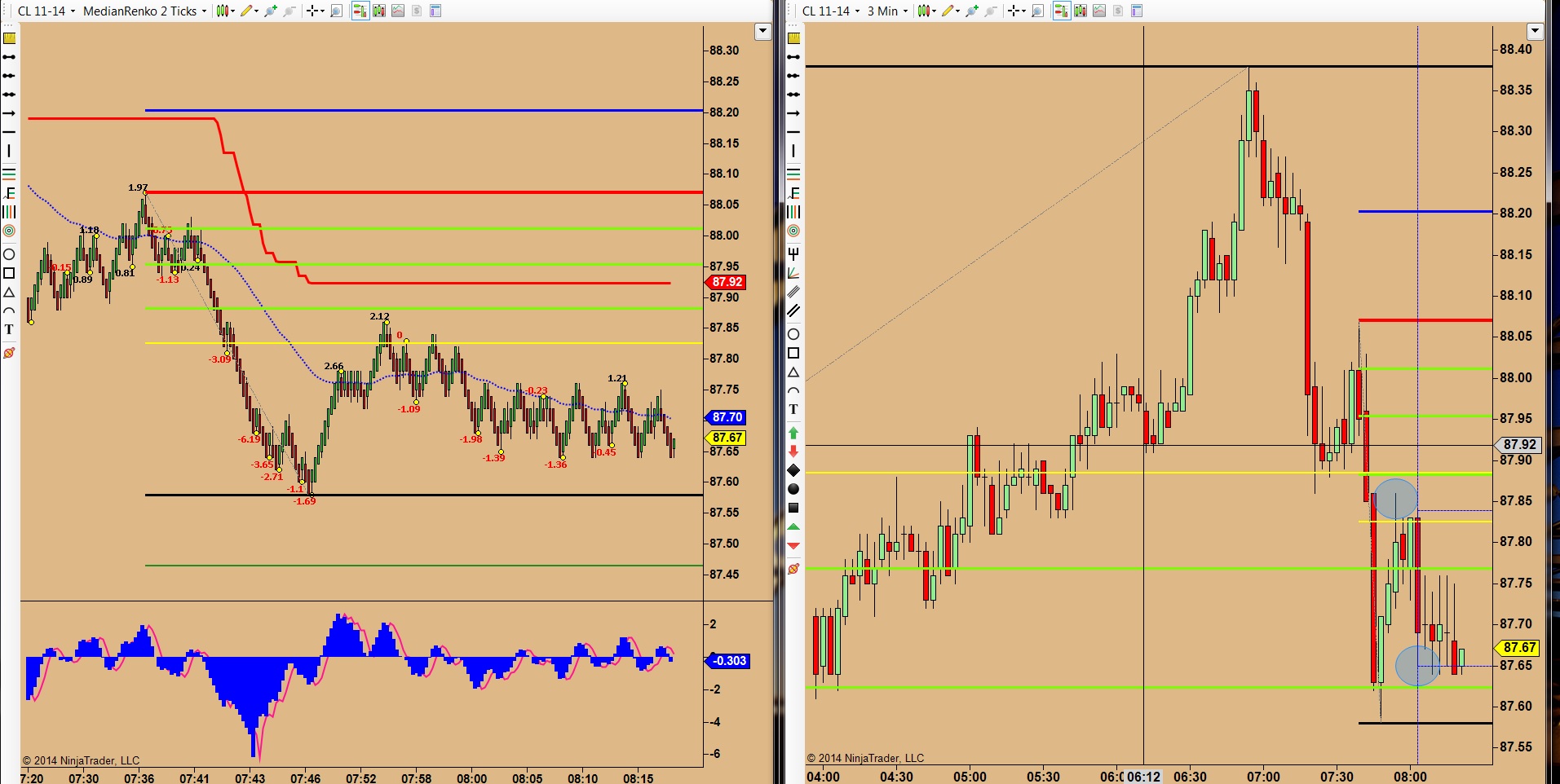Viewport: 1560px width, 784px height.
Task: Toggle Chart Trader on the MedianRenko chart
Action: pos(360,11)
